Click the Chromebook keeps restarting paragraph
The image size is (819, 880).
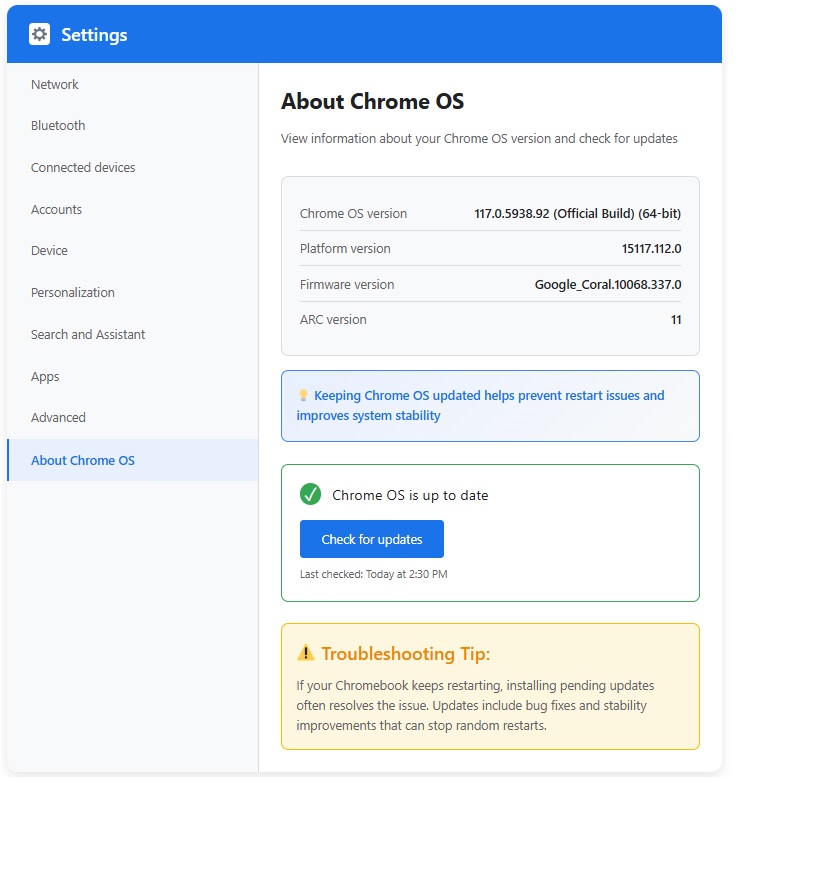click(475, 705)
